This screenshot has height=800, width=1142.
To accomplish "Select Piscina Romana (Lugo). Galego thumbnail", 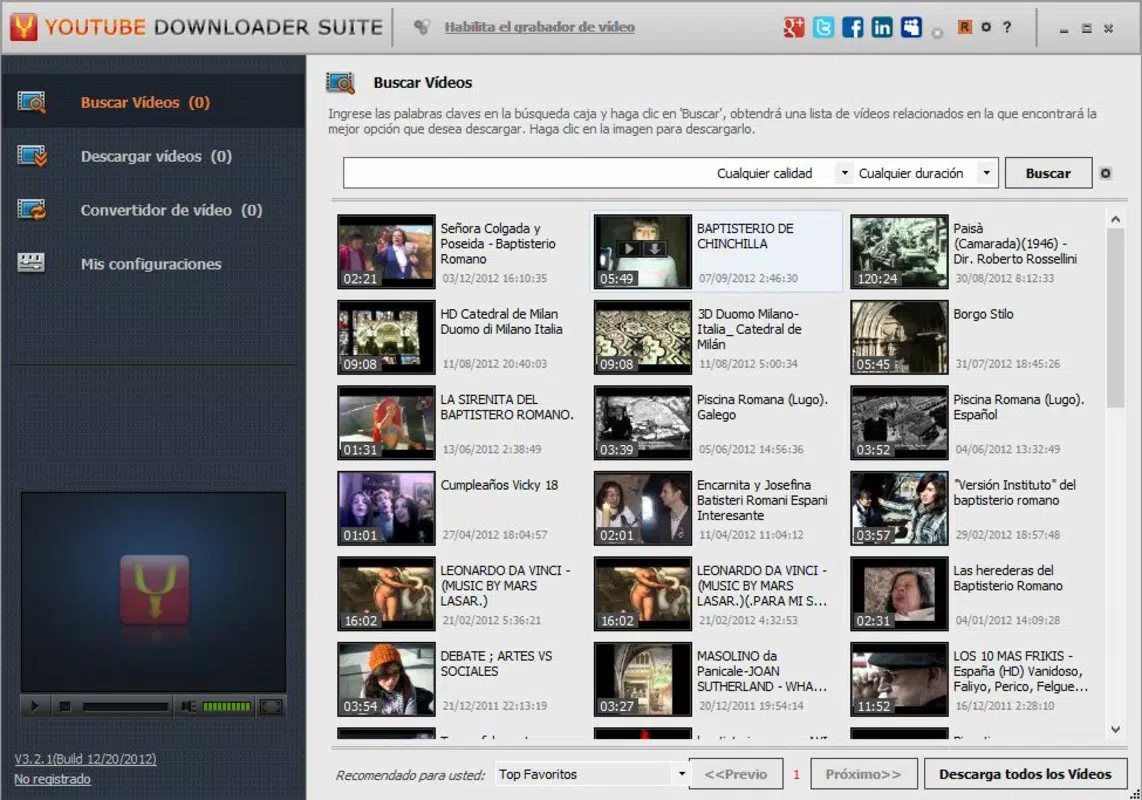I will click(642, 423).
